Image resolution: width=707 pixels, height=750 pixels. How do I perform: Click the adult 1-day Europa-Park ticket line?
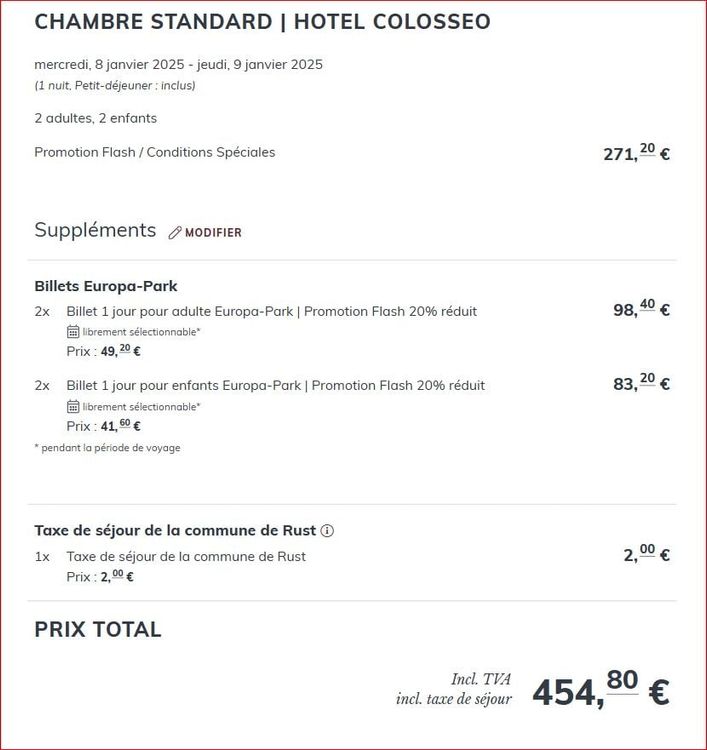pos(271,311)
